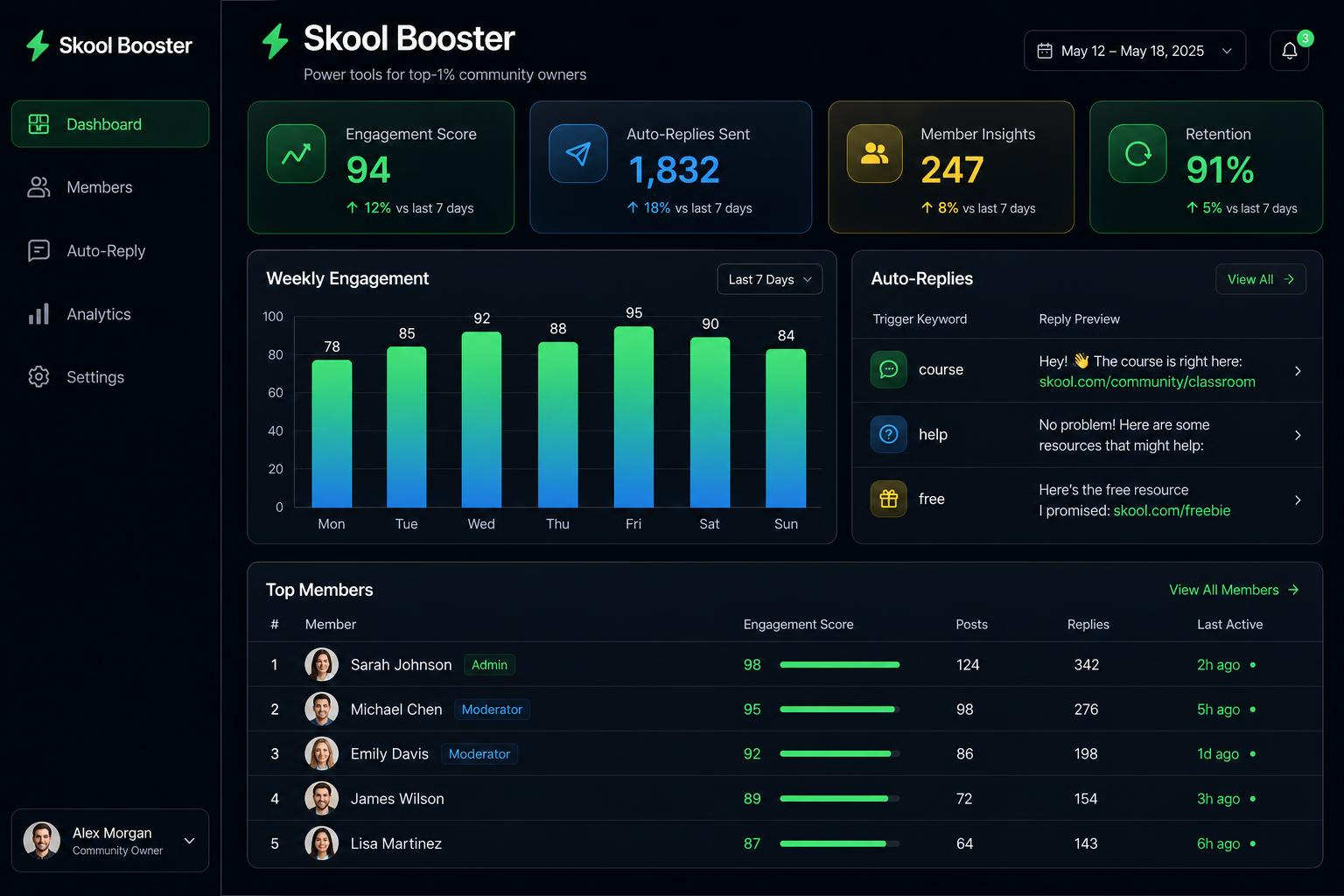The height and width of the screenshot is (896, 1344).
Task: Click the Wednesday bar in the chart
Action: click(481, 420)
